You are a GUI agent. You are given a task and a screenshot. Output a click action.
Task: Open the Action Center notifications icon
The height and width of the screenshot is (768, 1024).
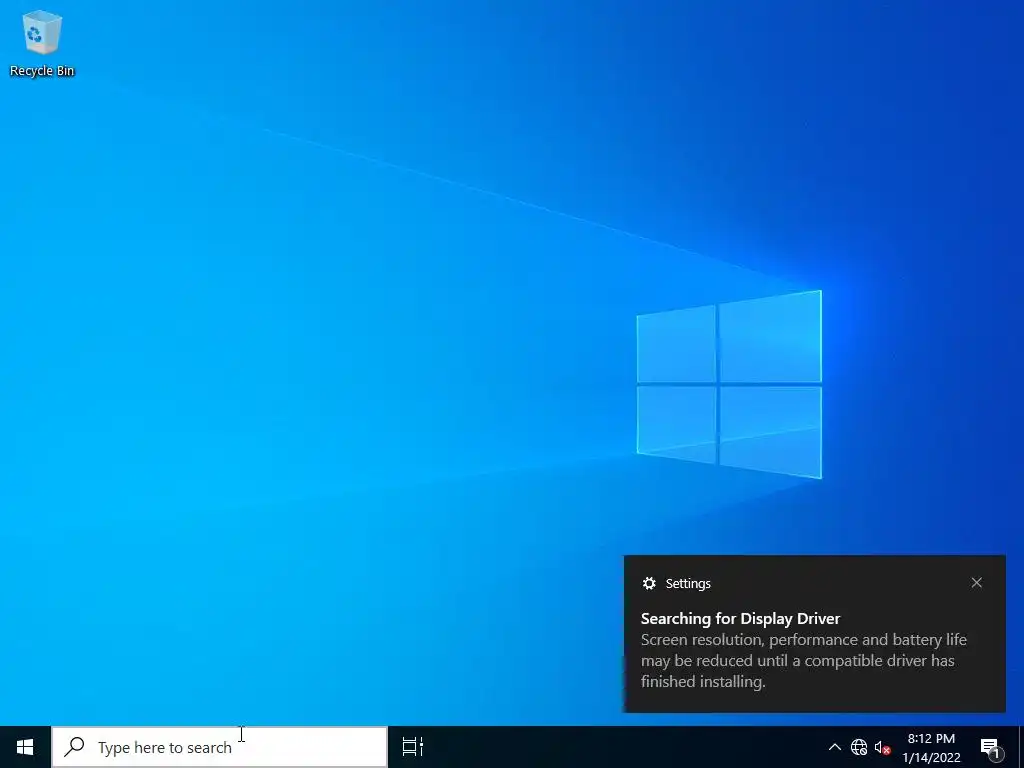(990, 747)
